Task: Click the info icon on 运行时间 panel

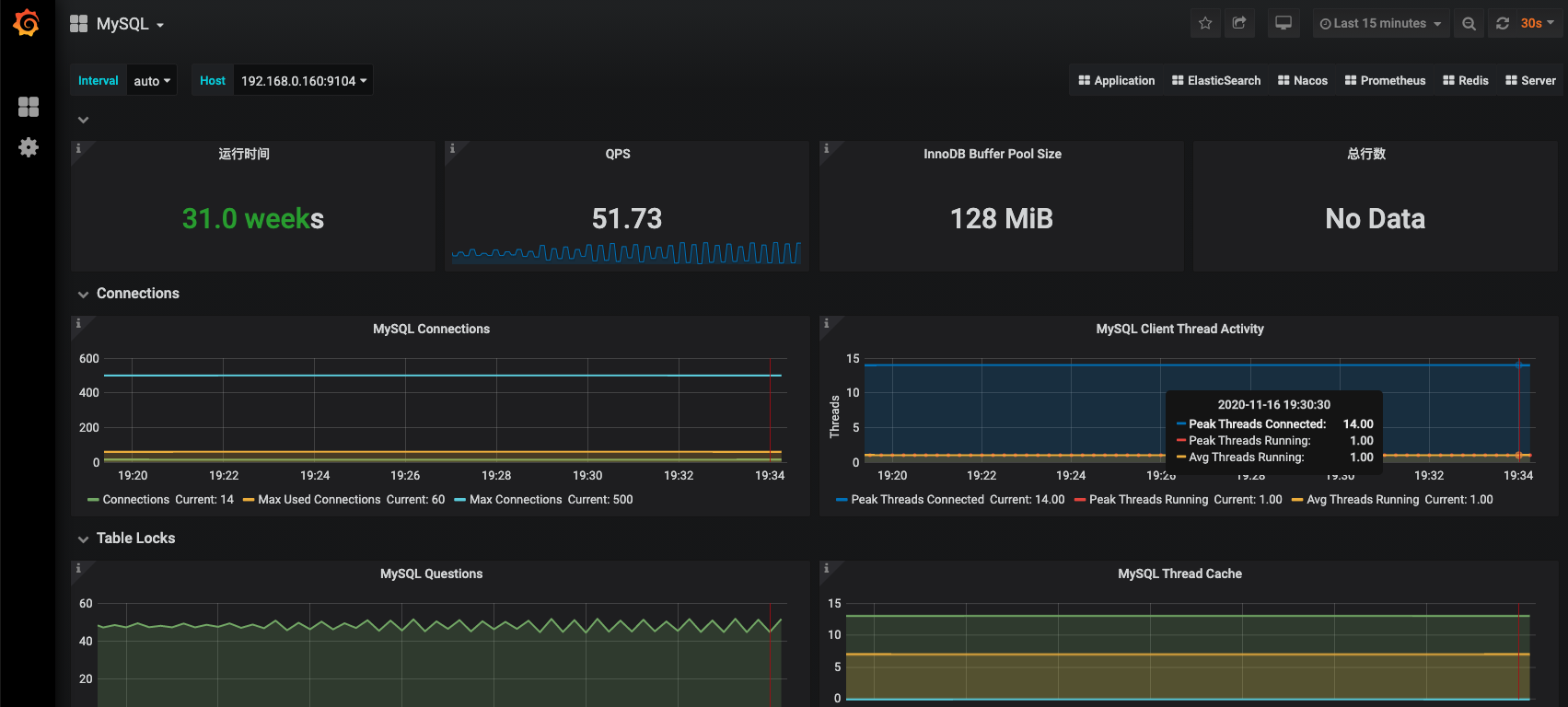Action: (78, 148)
